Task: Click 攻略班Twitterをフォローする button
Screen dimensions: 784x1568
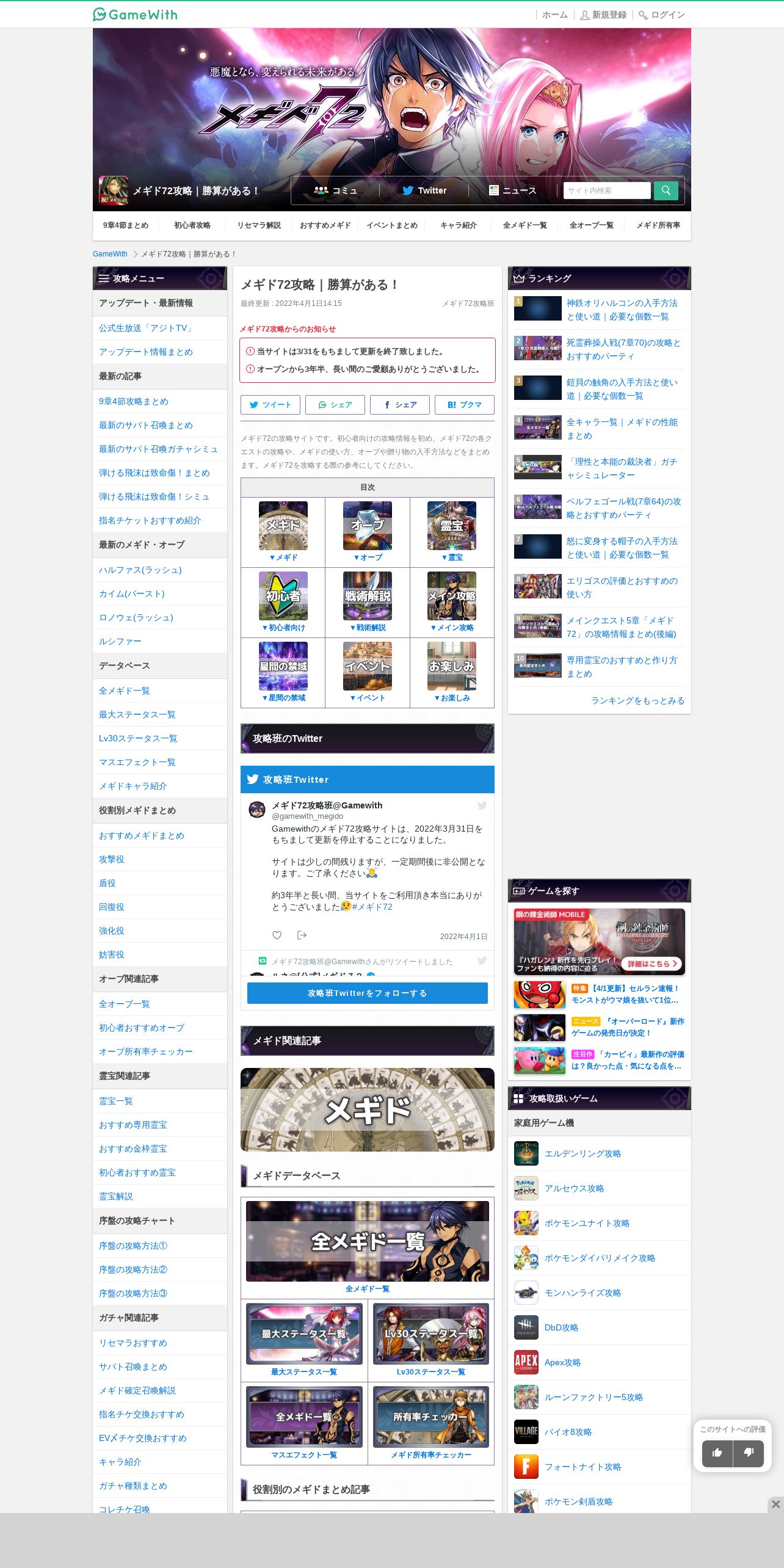Action: coord(368,993)
